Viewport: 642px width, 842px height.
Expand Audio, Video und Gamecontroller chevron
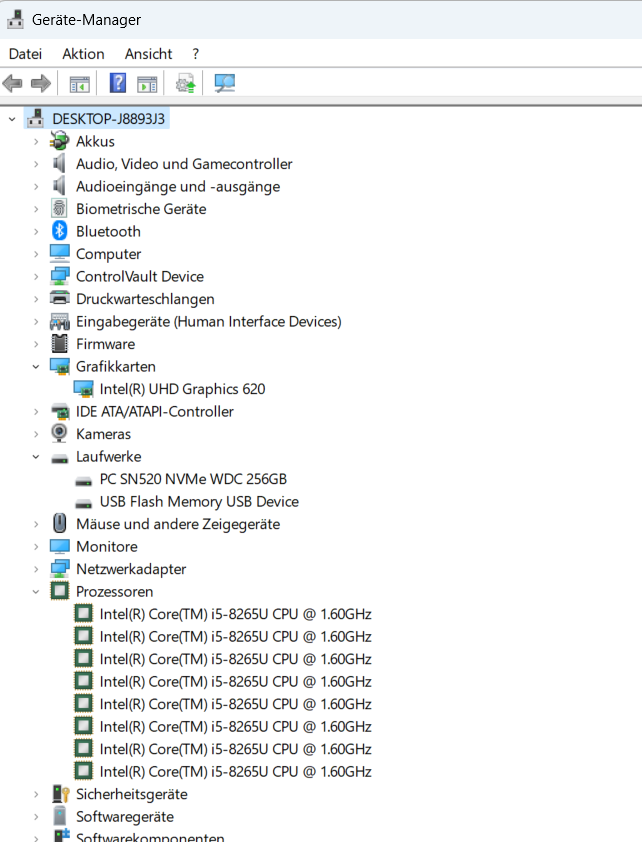pos(36,164)
